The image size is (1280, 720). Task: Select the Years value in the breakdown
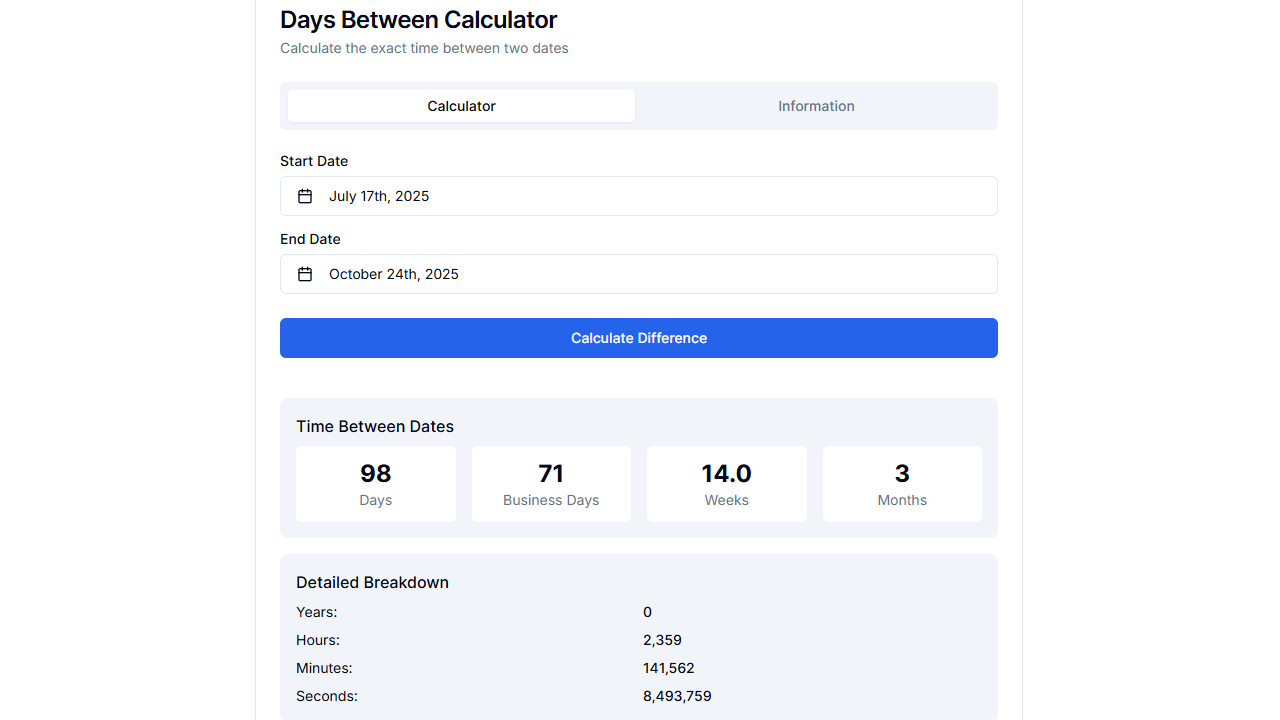[647, 612]
